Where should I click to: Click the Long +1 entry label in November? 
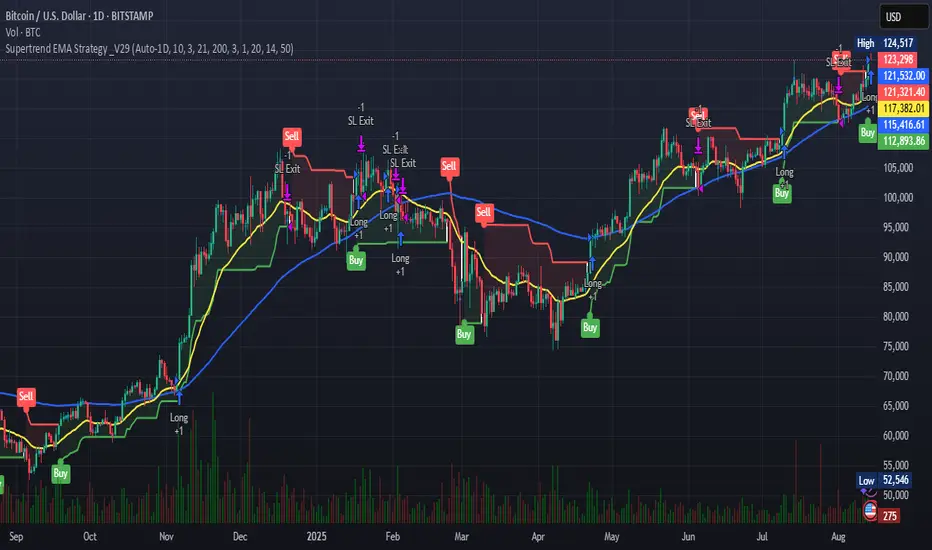[x=179, y=424]
